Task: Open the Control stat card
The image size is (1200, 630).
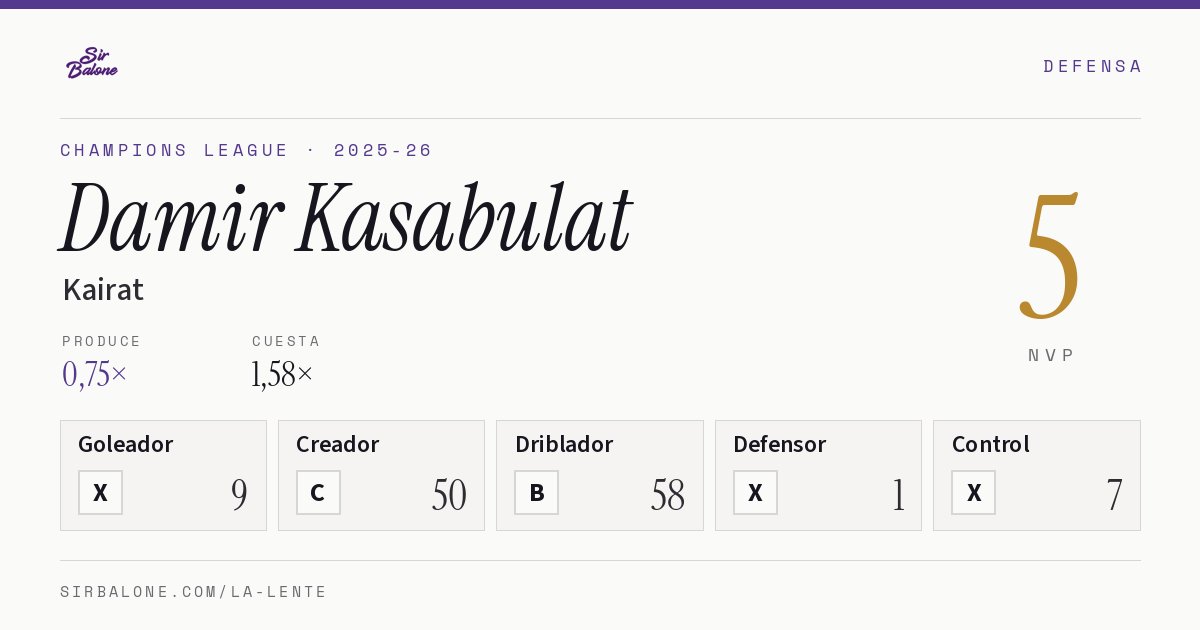Action: tap(1037, 475)
